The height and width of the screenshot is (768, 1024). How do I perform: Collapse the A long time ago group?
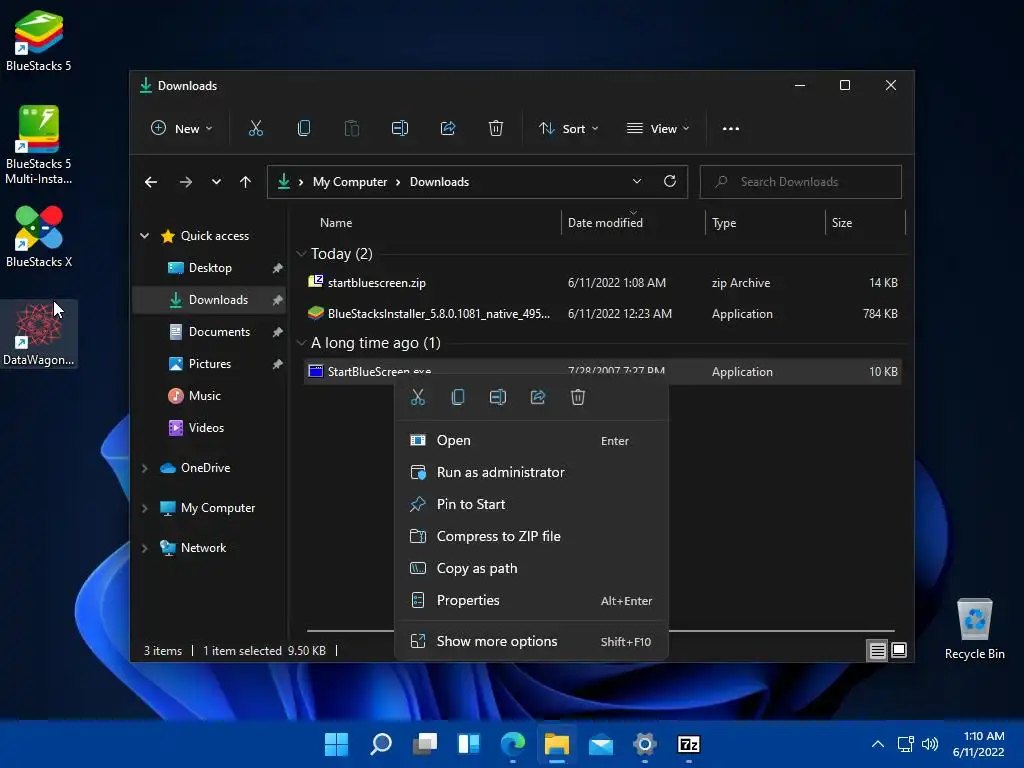pyautogui.click(x=301, y=343)
